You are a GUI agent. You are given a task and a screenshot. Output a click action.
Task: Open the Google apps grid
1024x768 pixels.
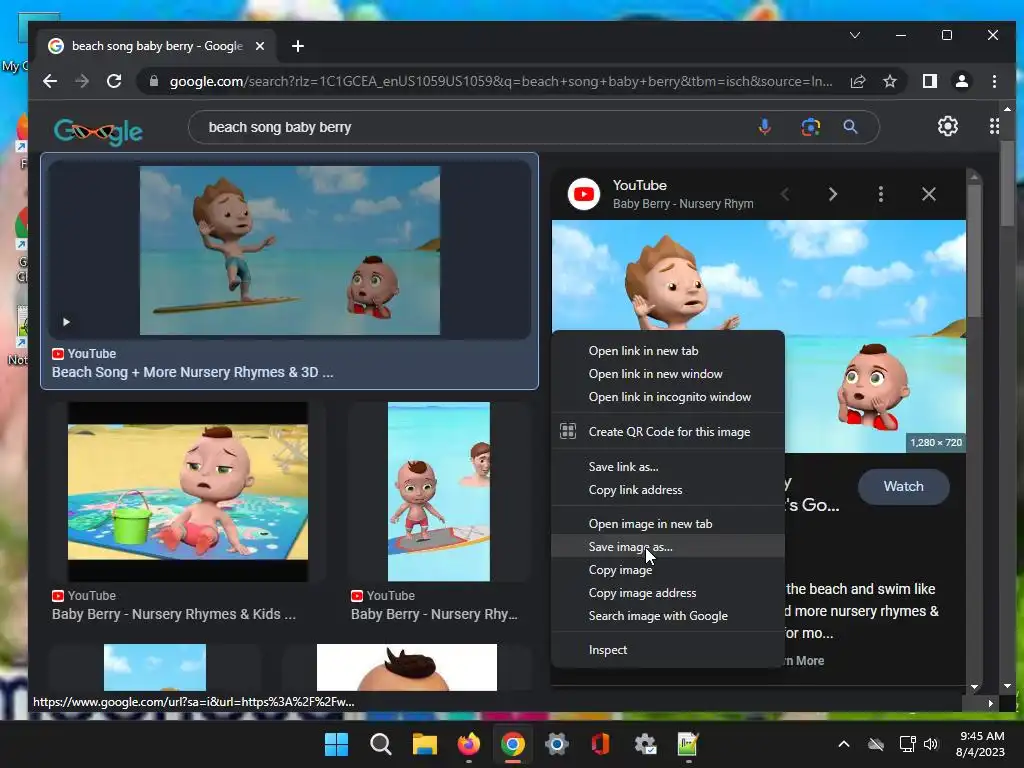click(994, 126)
